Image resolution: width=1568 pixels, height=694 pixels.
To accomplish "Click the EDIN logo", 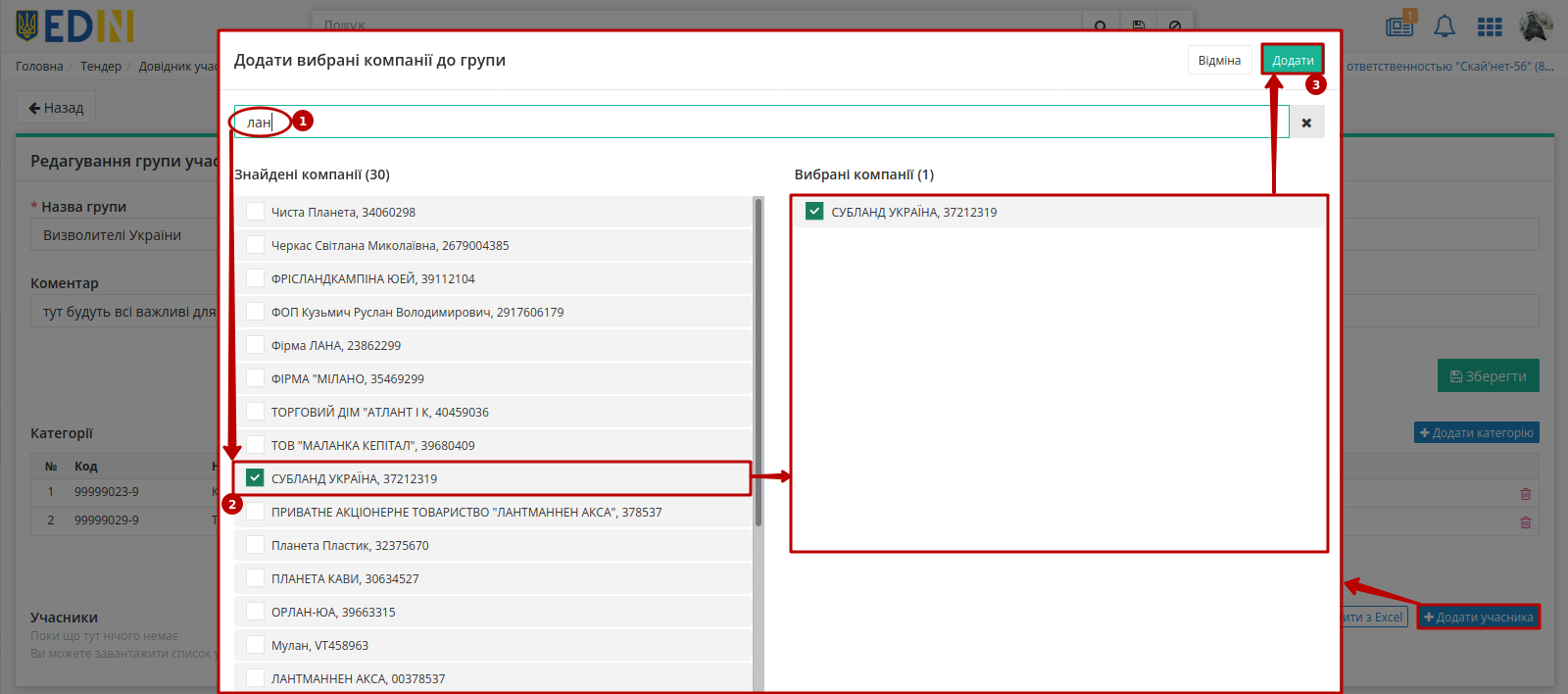I will (x=74, y=26).
